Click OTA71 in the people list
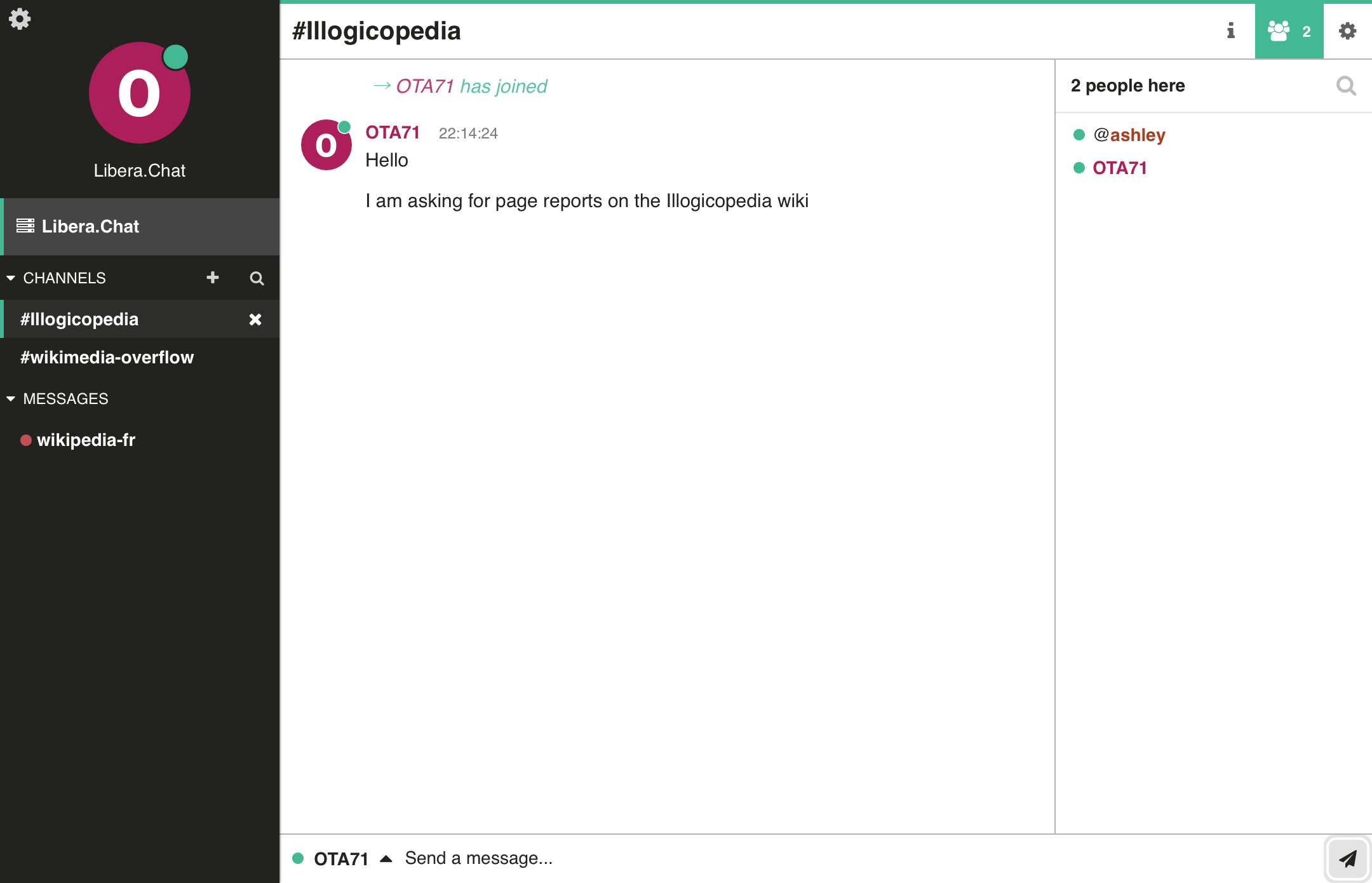This screenshot has width=1372, height=883. click(x=1119, y=168)
